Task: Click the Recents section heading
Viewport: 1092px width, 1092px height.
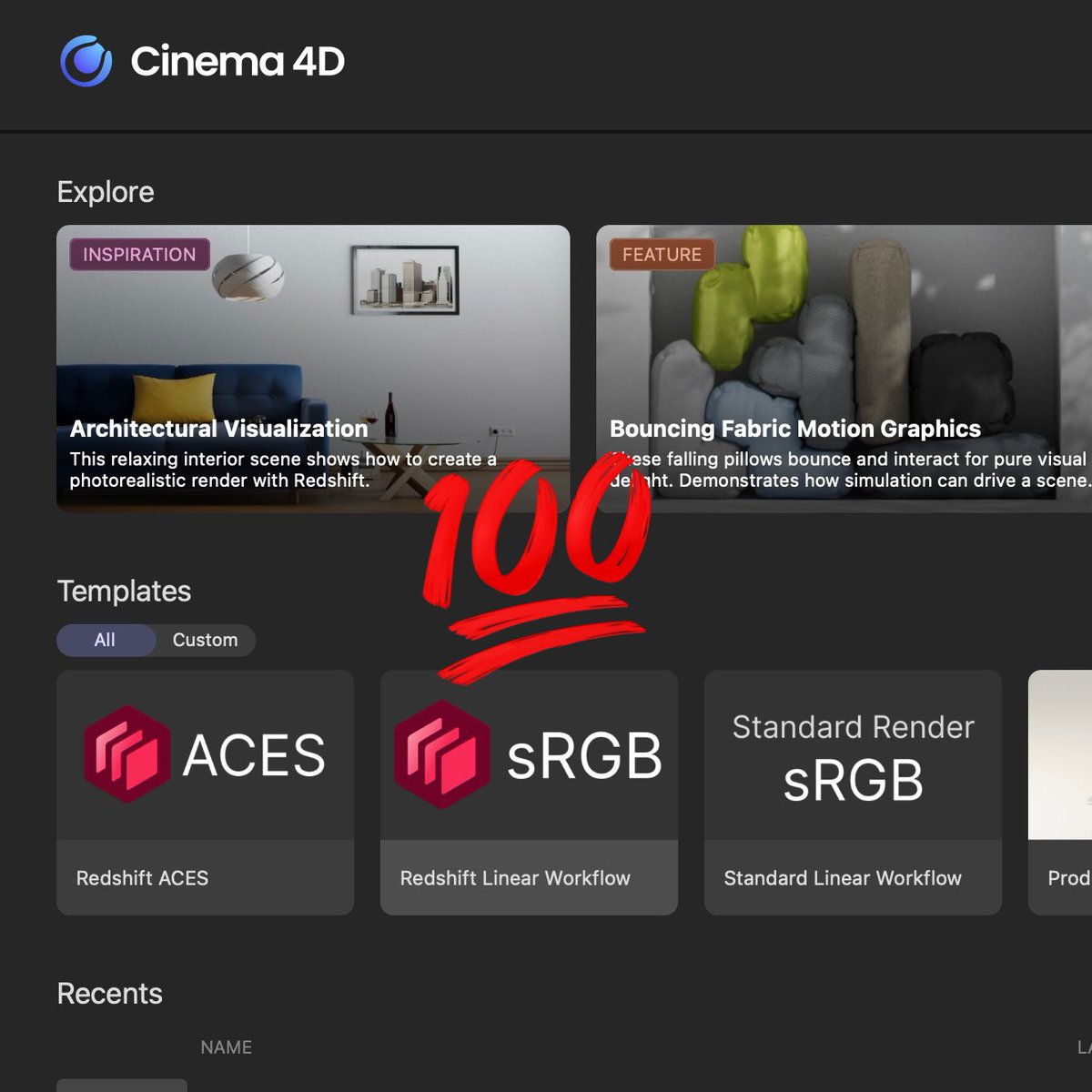Action: tap(109, 994)
